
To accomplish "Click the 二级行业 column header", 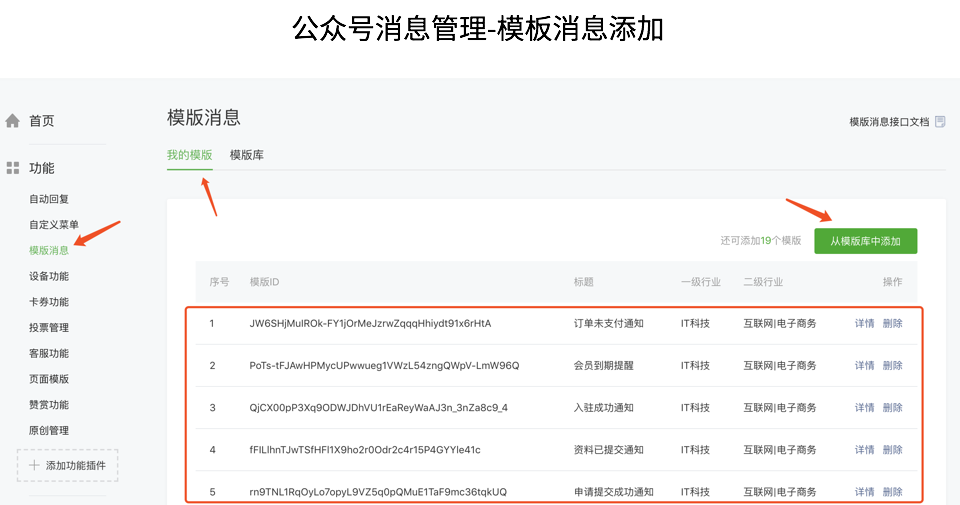I will pos(763,282).
